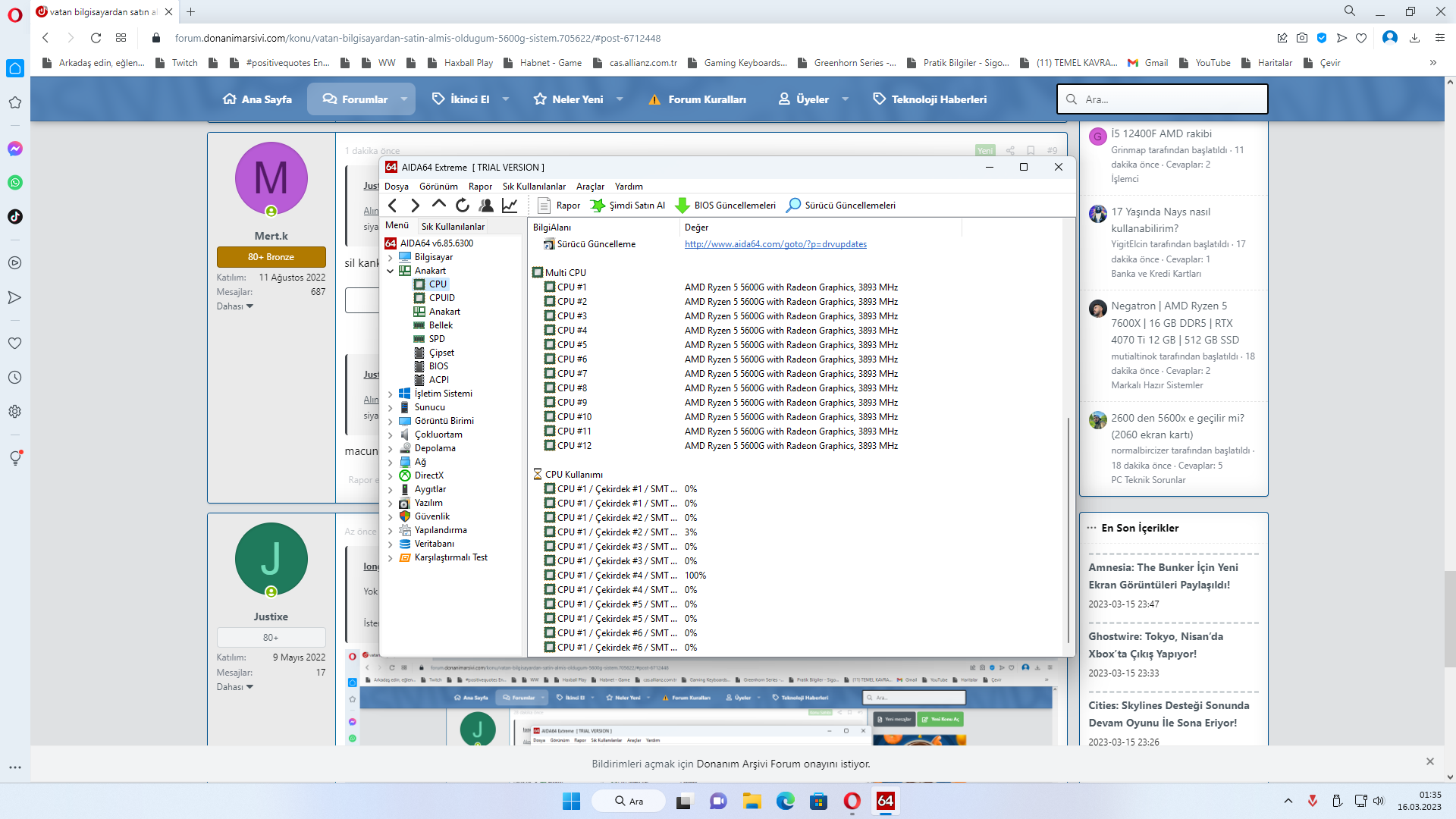1456x819 pixels.
Task: Open Forumlar dropdown arrow
Action: [403, 99]
